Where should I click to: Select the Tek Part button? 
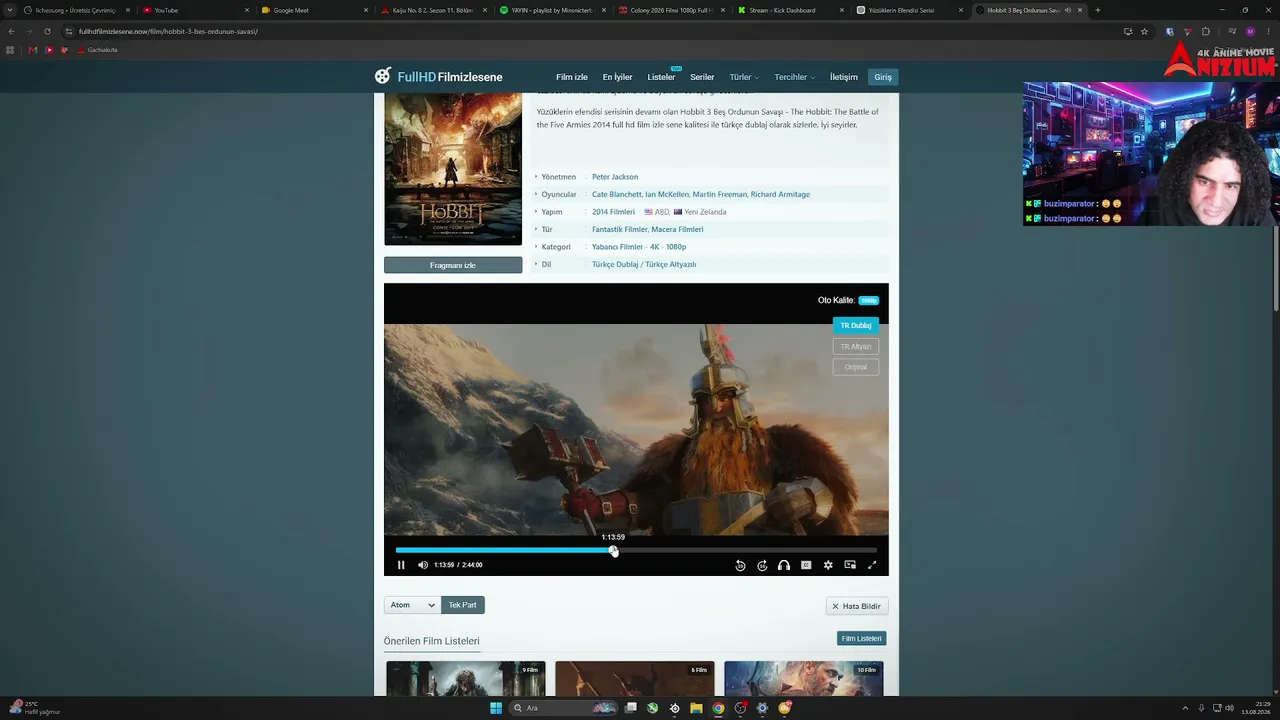point(463,605)
